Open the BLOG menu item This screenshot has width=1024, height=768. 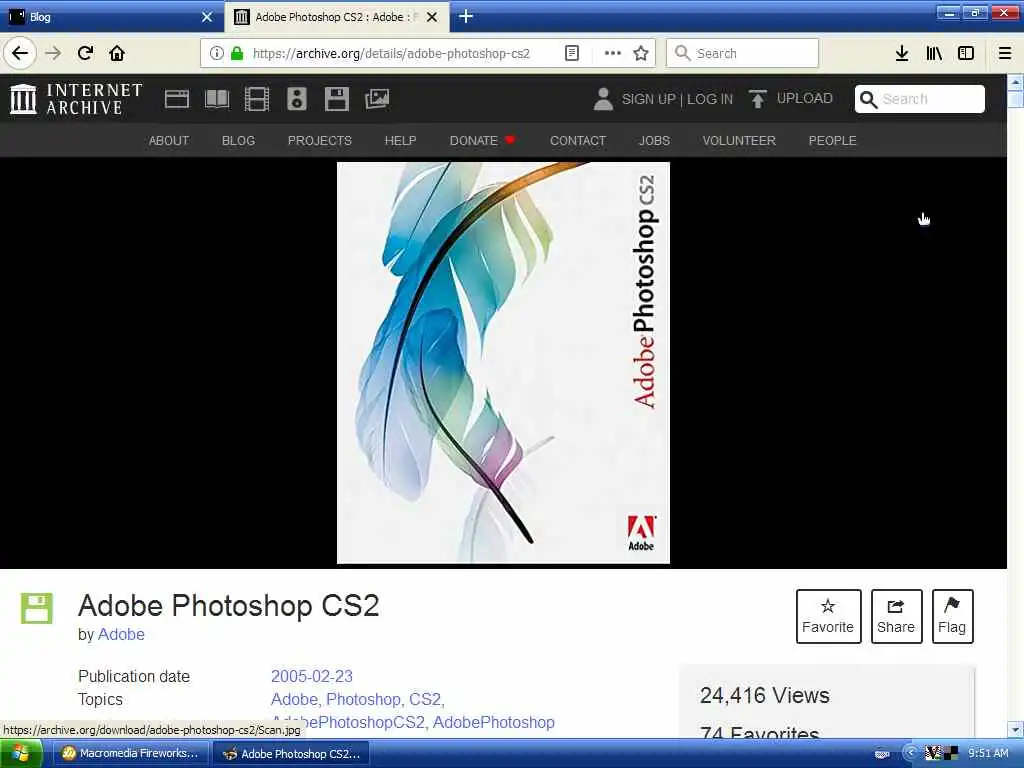(238, 140)
